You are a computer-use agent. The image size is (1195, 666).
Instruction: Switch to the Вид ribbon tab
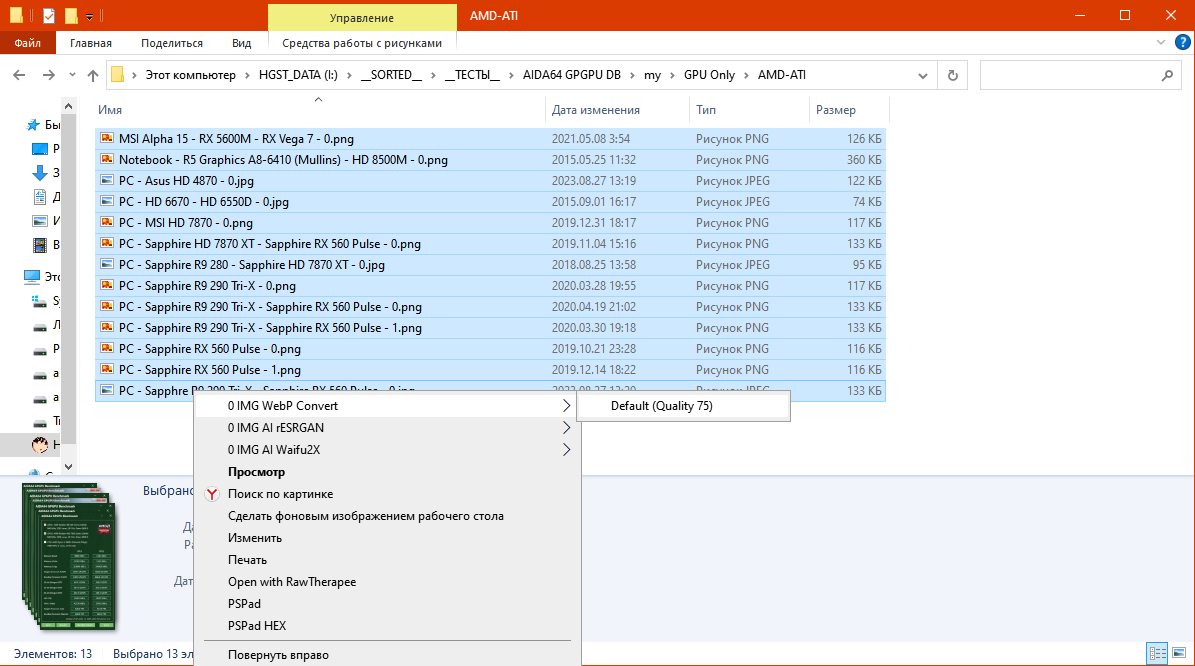point(242,43)
